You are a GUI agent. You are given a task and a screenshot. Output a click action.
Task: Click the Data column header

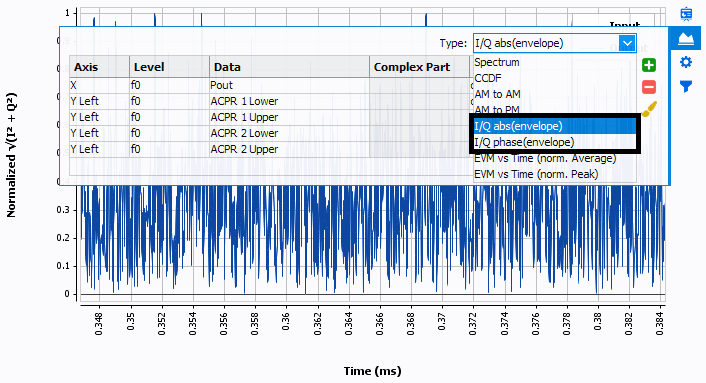[x=290, y=67]
